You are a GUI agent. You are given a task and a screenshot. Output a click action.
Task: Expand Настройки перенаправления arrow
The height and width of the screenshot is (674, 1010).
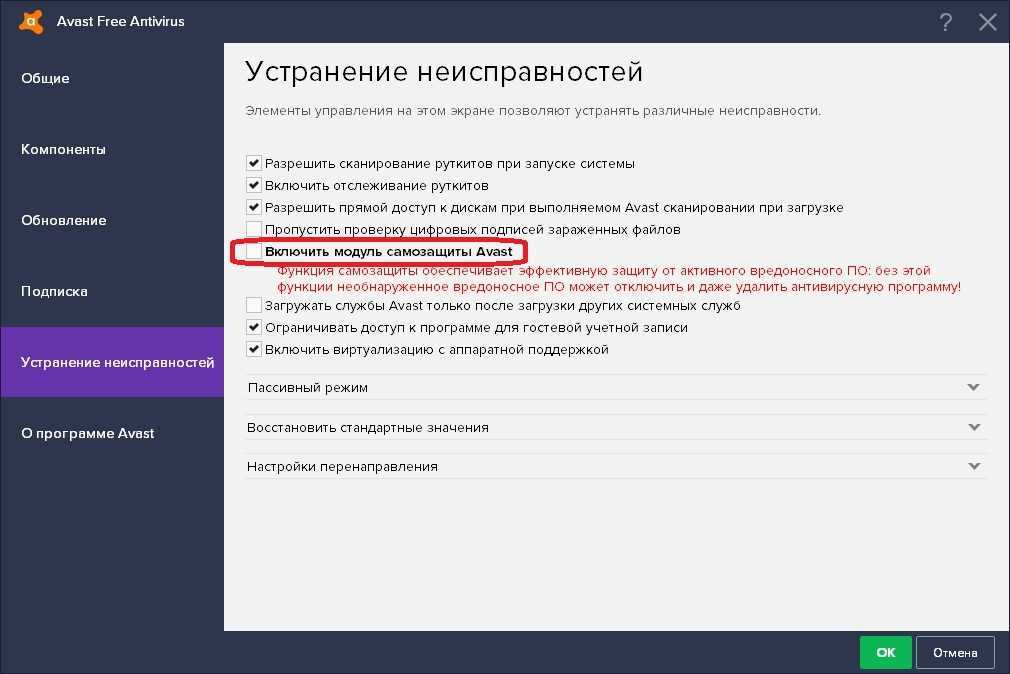pos(974,466)
